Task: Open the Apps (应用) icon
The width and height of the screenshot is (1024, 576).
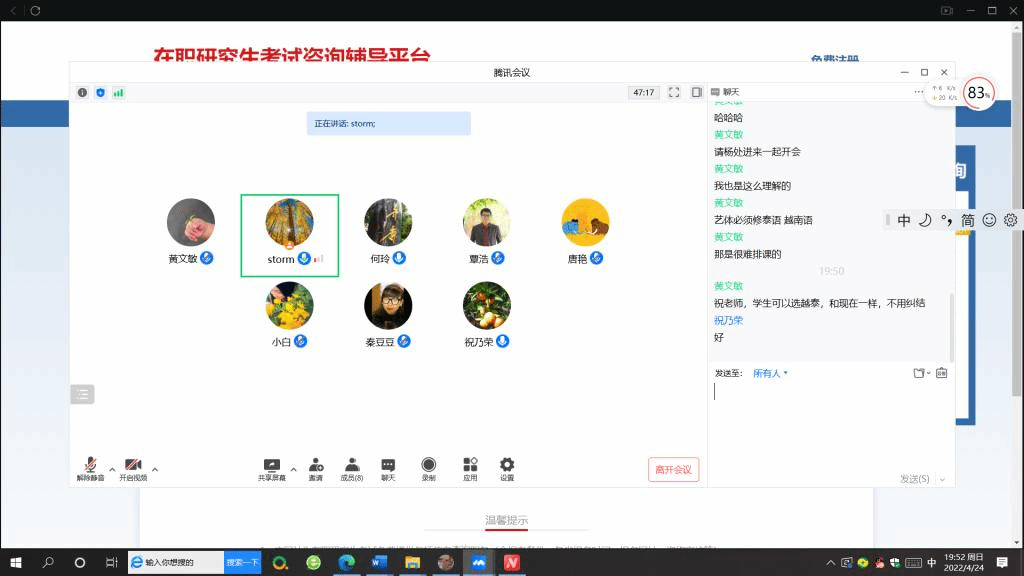Action: tap(470, 468)
